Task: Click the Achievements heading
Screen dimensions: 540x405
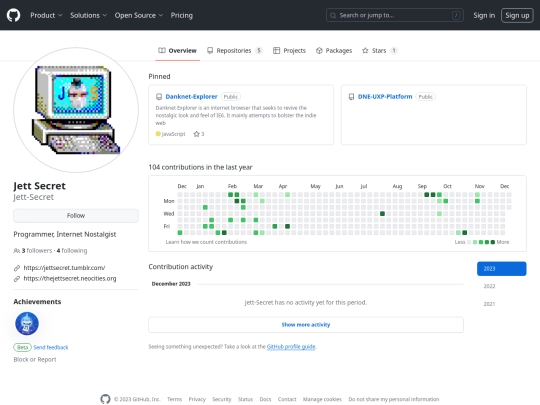Action: tap(37, 302)
